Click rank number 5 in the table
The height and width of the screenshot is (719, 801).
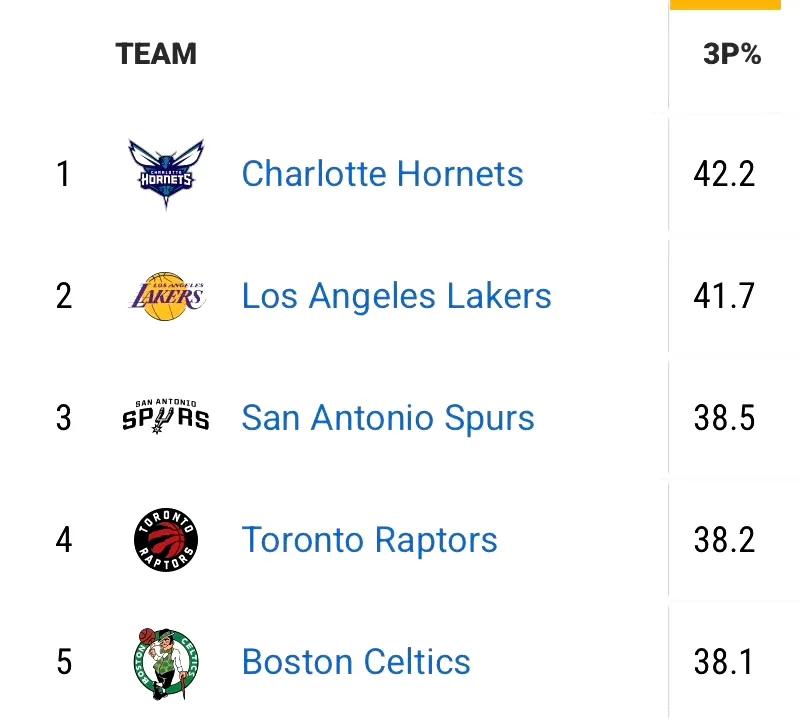click(64, 662)
